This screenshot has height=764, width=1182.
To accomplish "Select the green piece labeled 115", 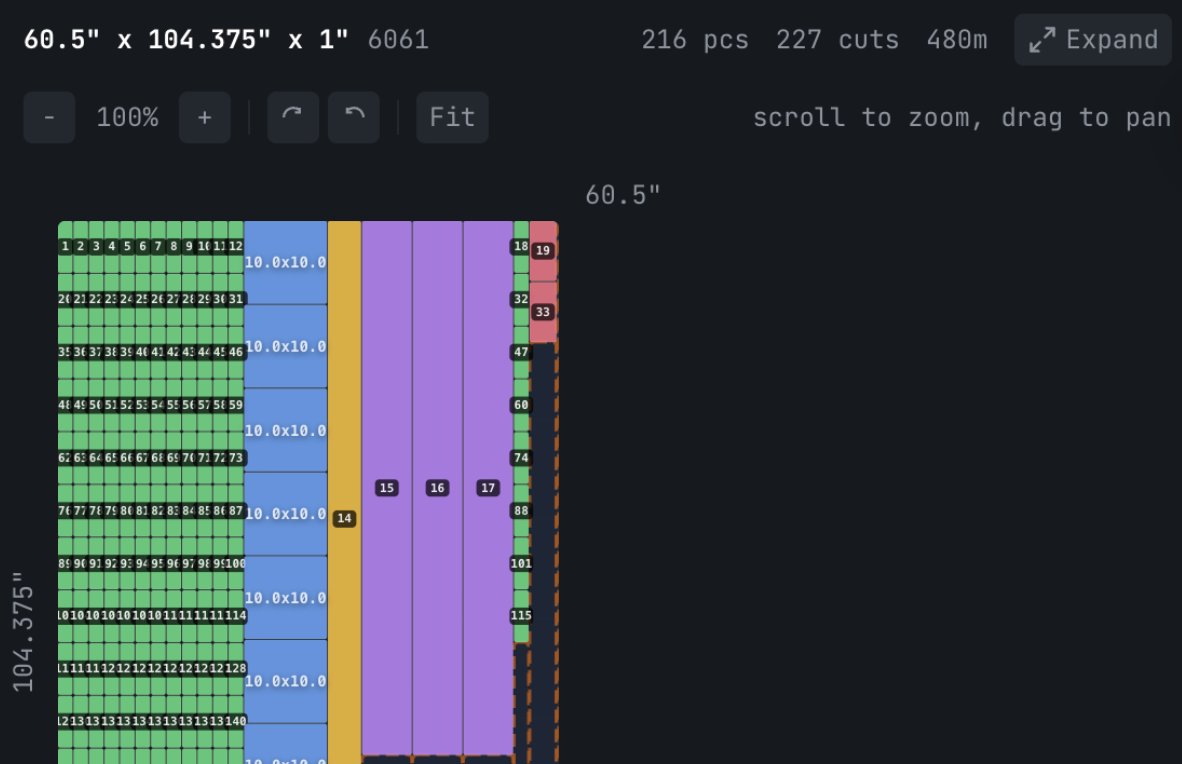I will 521,615.
